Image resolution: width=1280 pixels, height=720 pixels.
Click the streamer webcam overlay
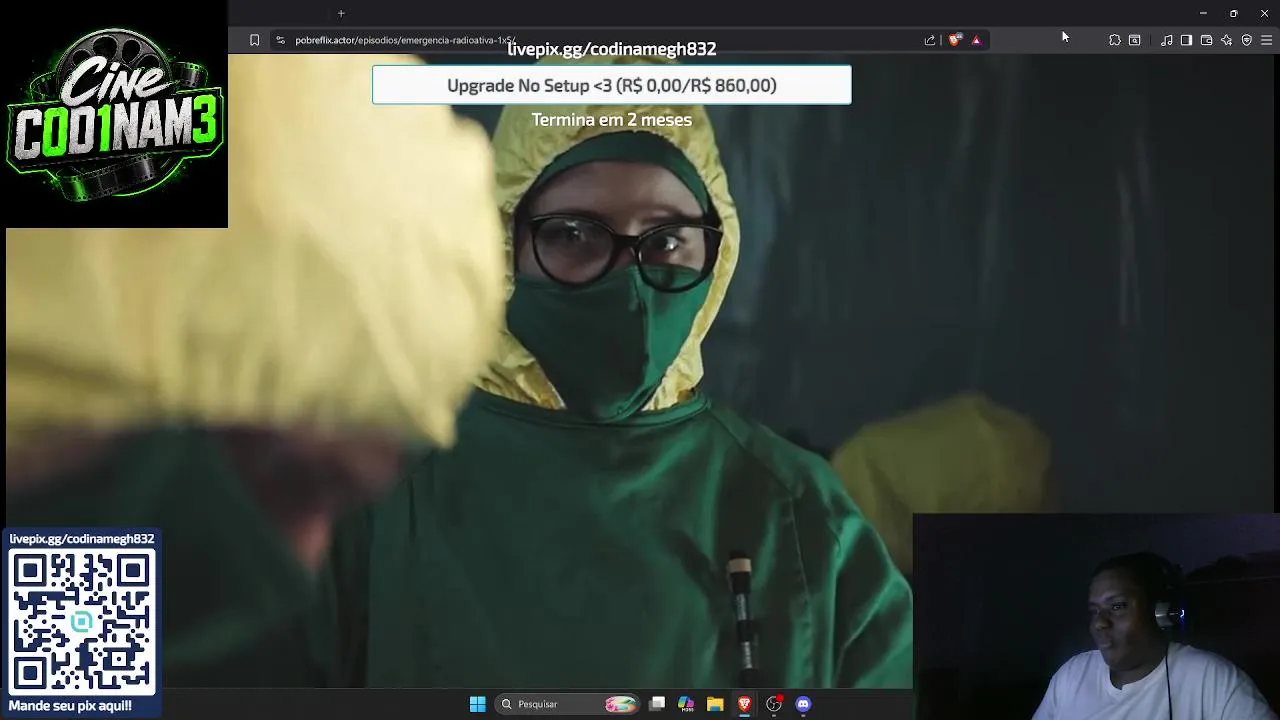(x=1096, y=617)
